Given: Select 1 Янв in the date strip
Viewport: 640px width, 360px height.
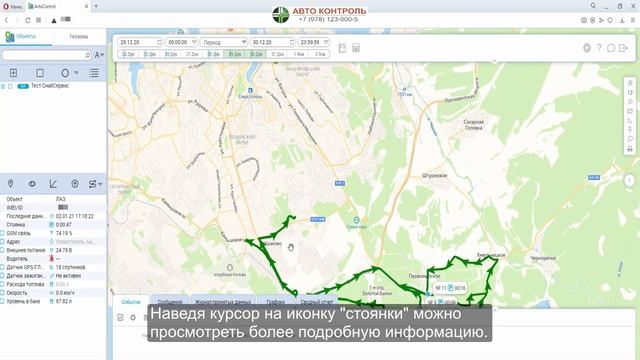Looking at the screenshot, I should point(299,54).
